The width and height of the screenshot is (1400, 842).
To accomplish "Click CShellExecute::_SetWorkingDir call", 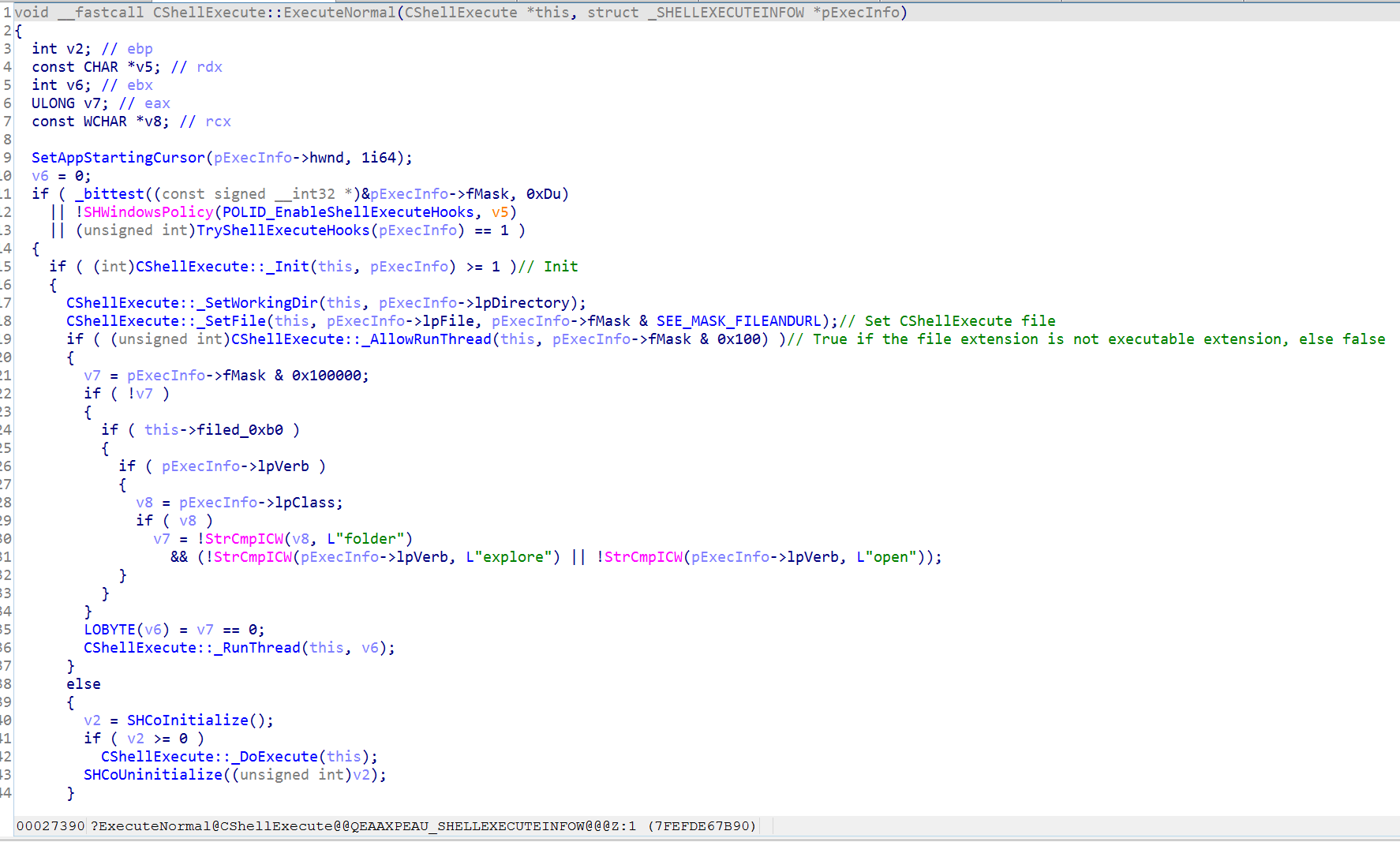I will pos(192,303).
